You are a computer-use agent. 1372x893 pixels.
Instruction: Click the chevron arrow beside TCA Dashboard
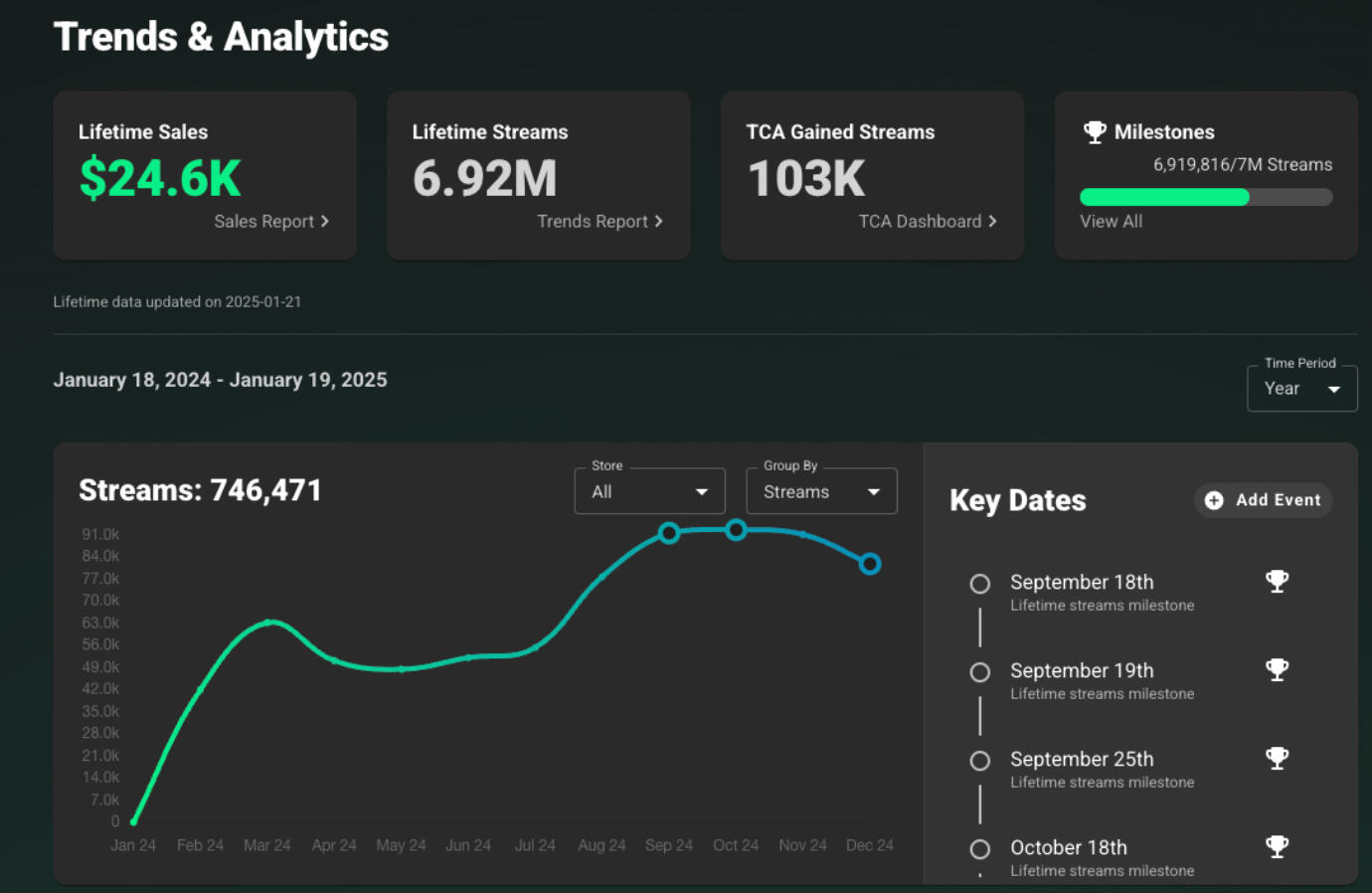point(992,222)
